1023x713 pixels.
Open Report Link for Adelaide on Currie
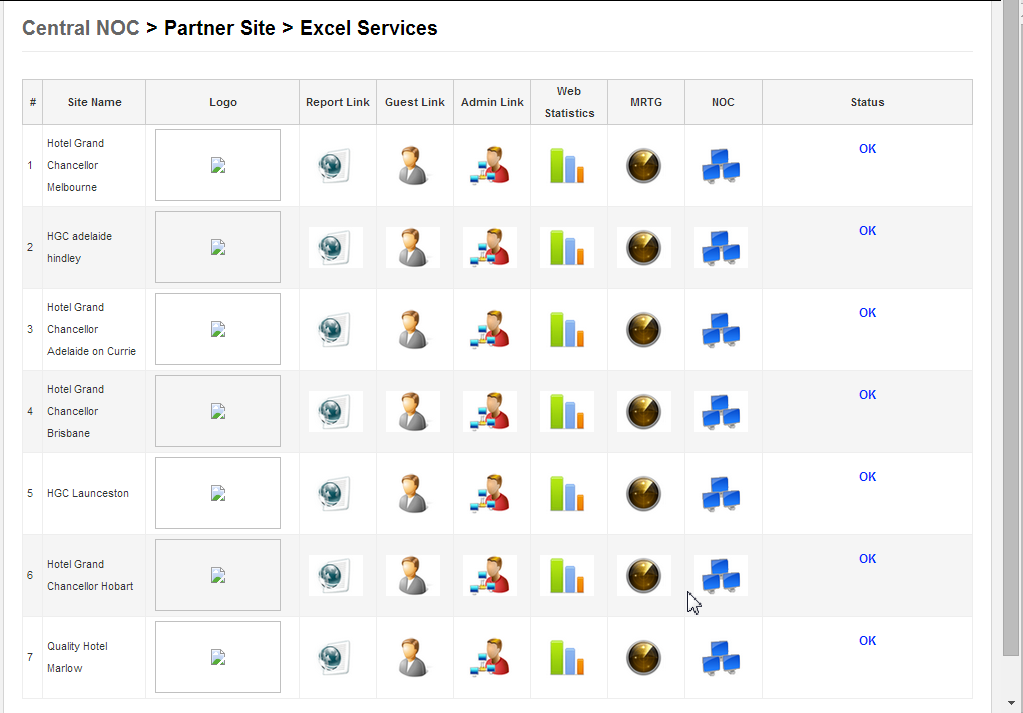335,329
